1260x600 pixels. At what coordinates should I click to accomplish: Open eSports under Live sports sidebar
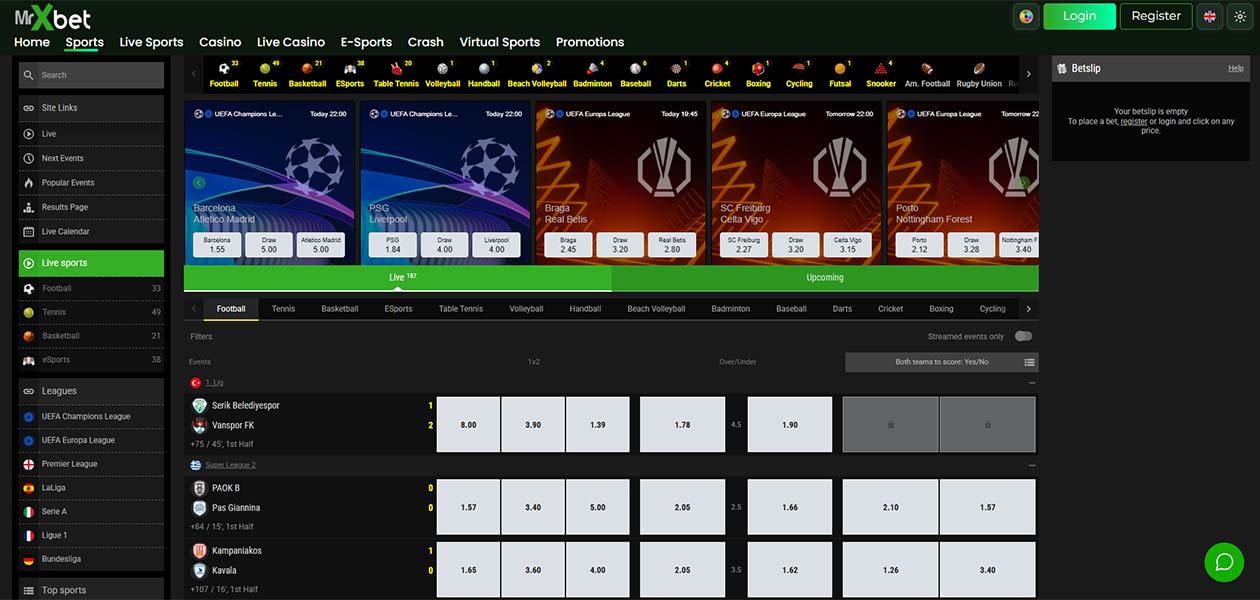[x=91, y=360]
